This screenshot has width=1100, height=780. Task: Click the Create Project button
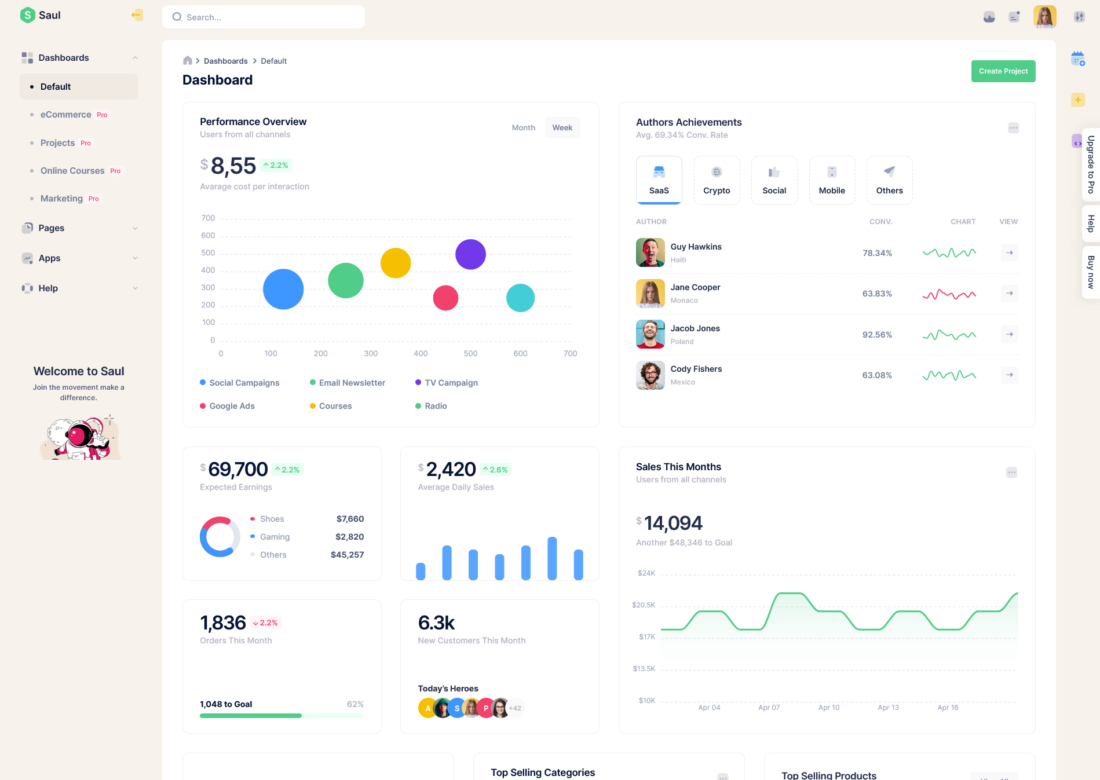tap(1003, 71)
